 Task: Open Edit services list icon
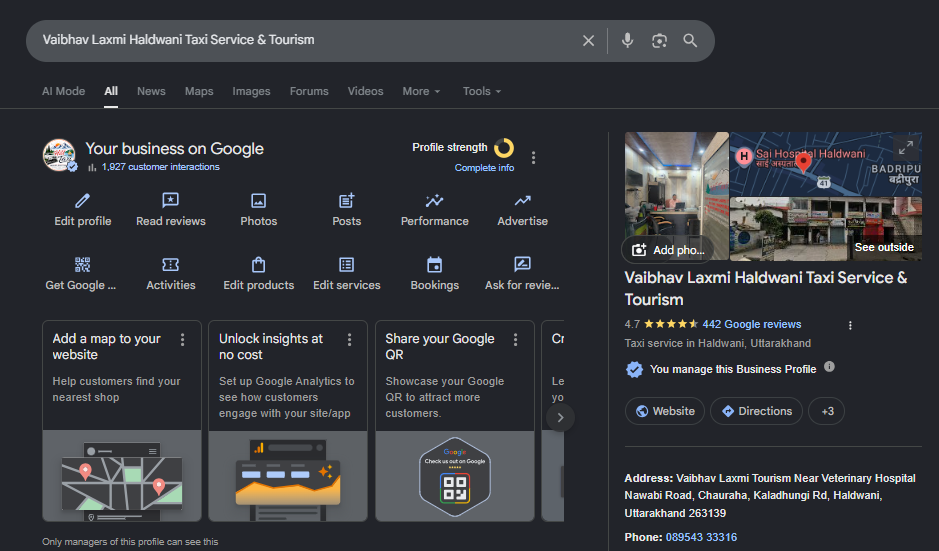(347, 264)
